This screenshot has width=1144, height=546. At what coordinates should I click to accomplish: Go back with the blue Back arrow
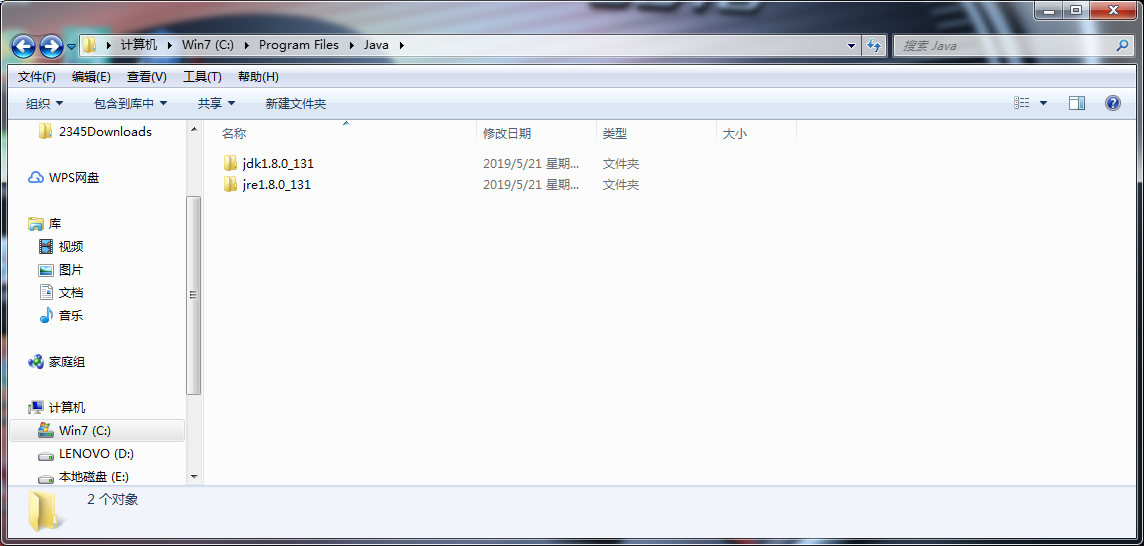click(x=23, y=47)
